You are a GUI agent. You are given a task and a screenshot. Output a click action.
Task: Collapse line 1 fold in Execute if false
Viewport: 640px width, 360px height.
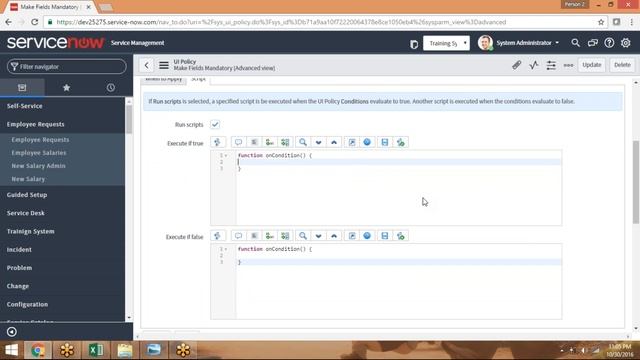point(226,249)
